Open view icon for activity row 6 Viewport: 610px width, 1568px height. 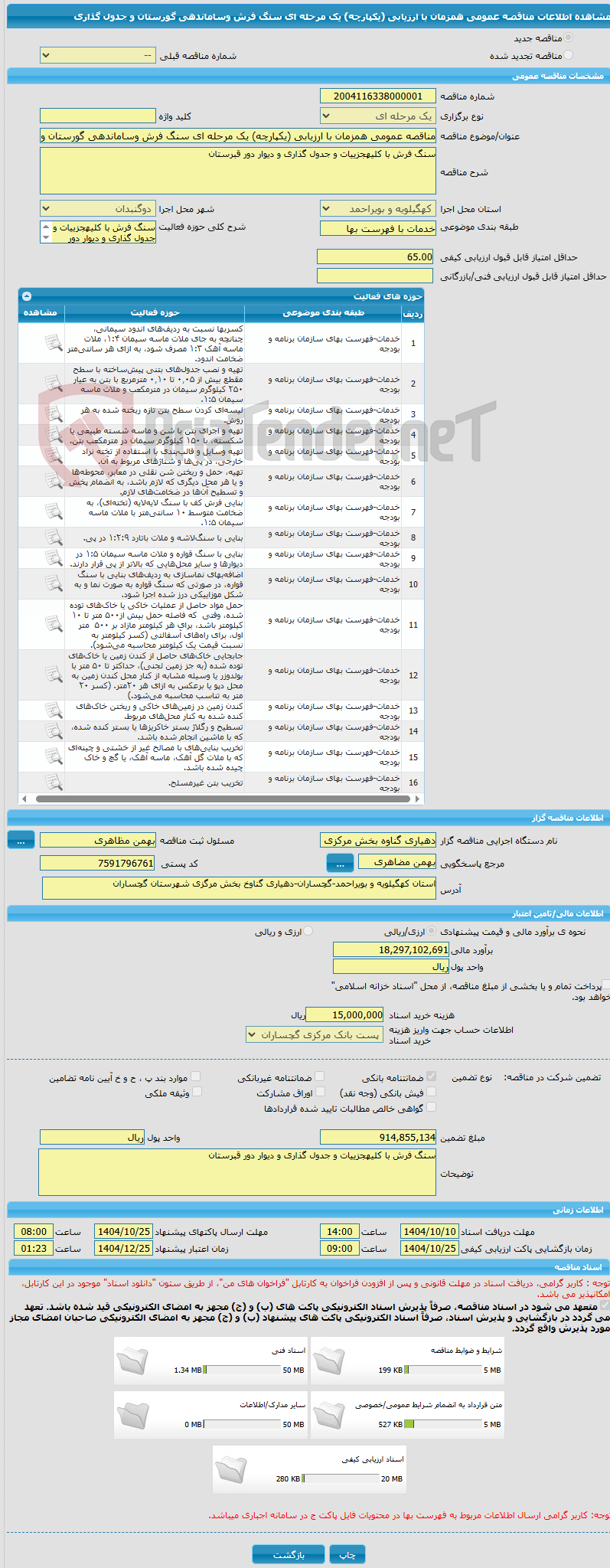click(53, 481)
